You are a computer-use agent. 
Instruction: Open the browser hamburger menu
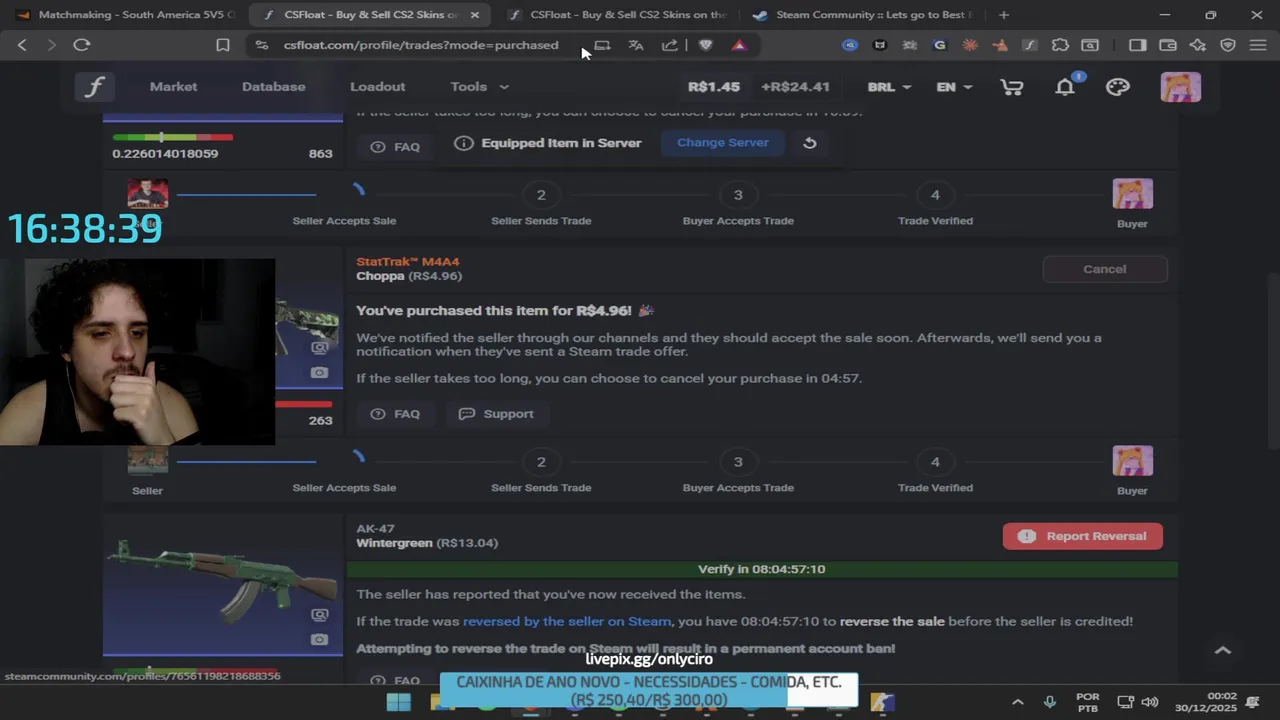tap(1258, 45)
